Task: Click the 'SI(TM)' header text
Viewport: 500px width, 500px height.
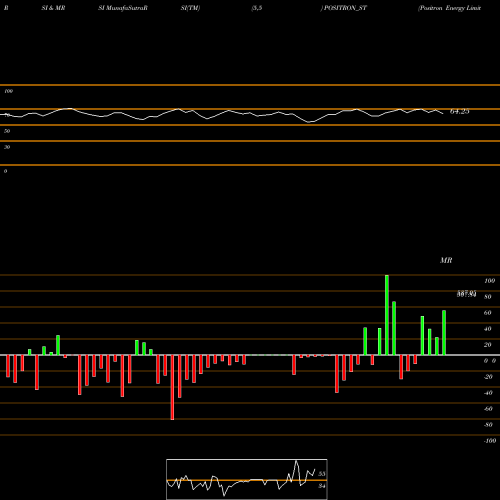Action: pos(190,8)
